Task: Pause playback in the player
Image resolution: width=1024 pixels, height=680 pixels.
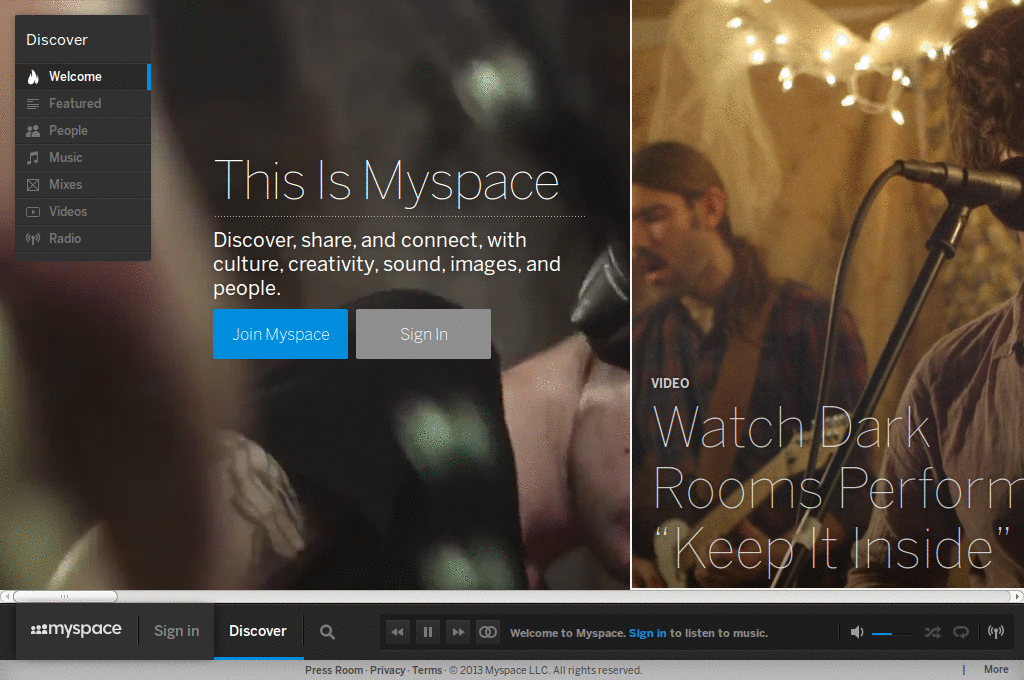Action: point(428,632)
